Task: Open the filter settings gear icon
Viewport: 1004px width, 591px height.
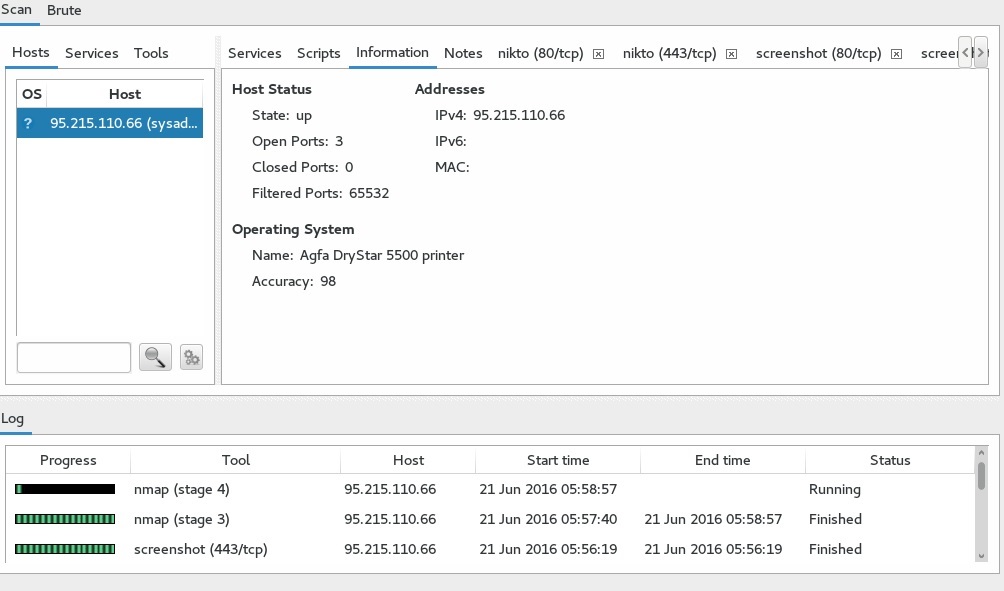Action: [191, 357]
